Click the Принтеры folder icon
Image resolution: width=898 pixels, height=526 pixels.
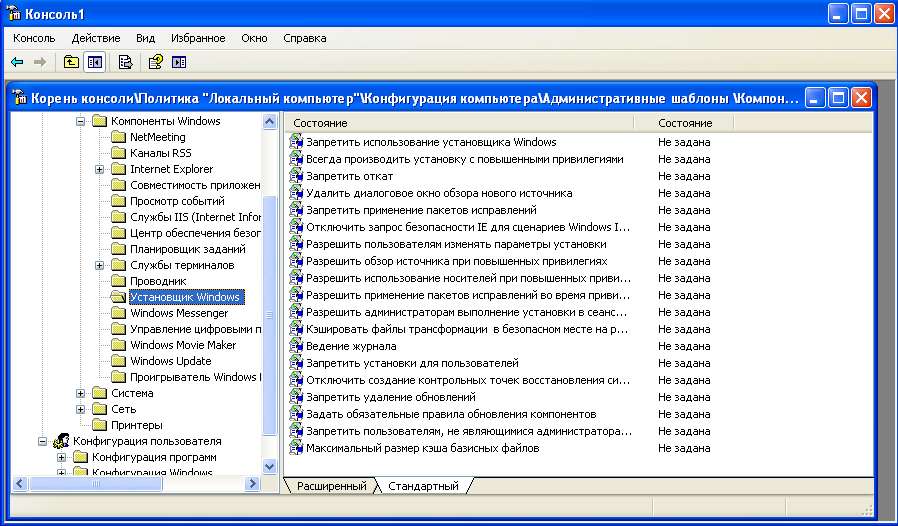(x=100, y=425)
